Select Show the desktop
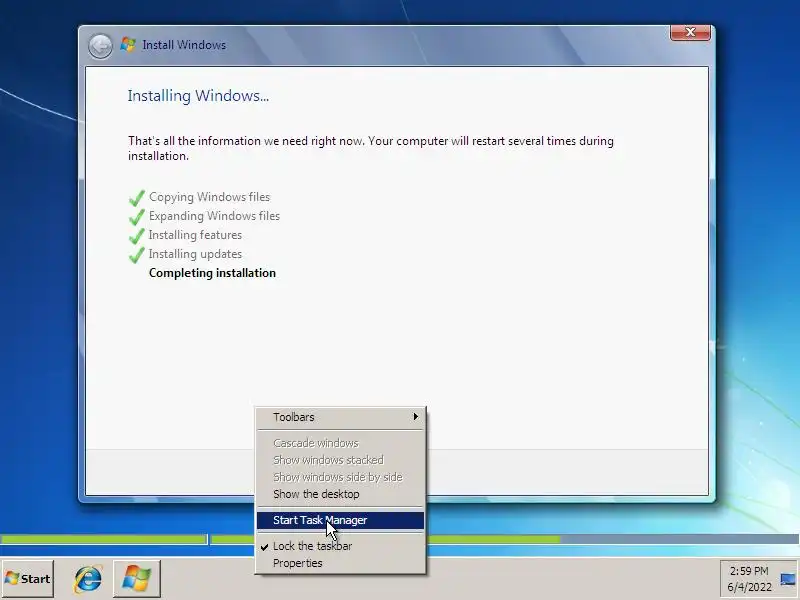 pyautogui.click(x=340, y=494)
